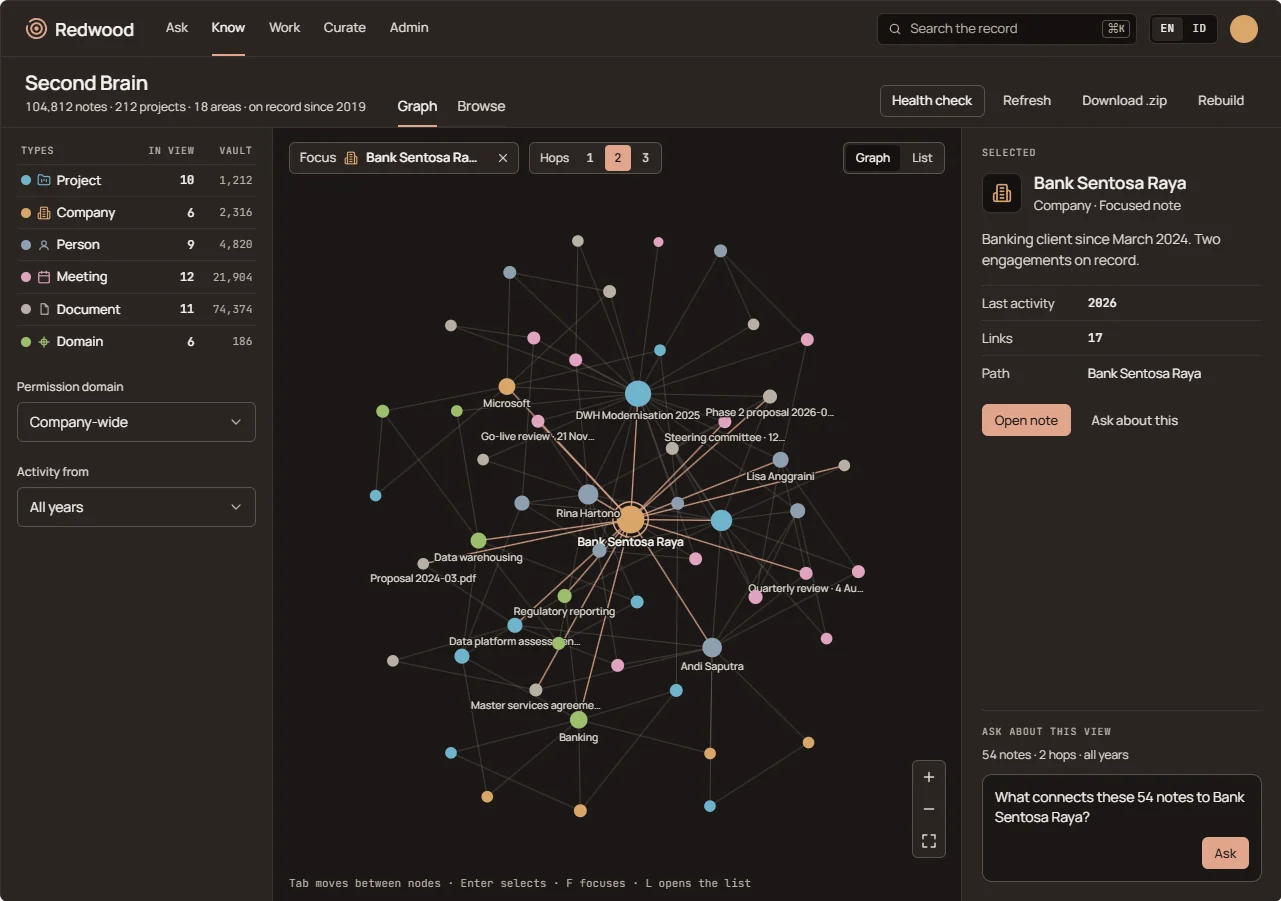Open the Ask navigation item
Screen dimensions: 1281x901
click(x=177, y=28)
